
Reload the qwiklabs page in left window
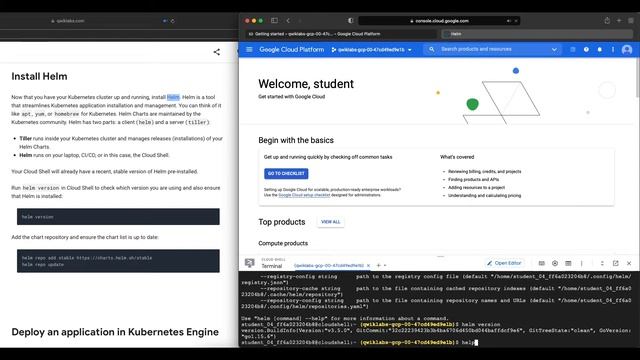point(173,21)
